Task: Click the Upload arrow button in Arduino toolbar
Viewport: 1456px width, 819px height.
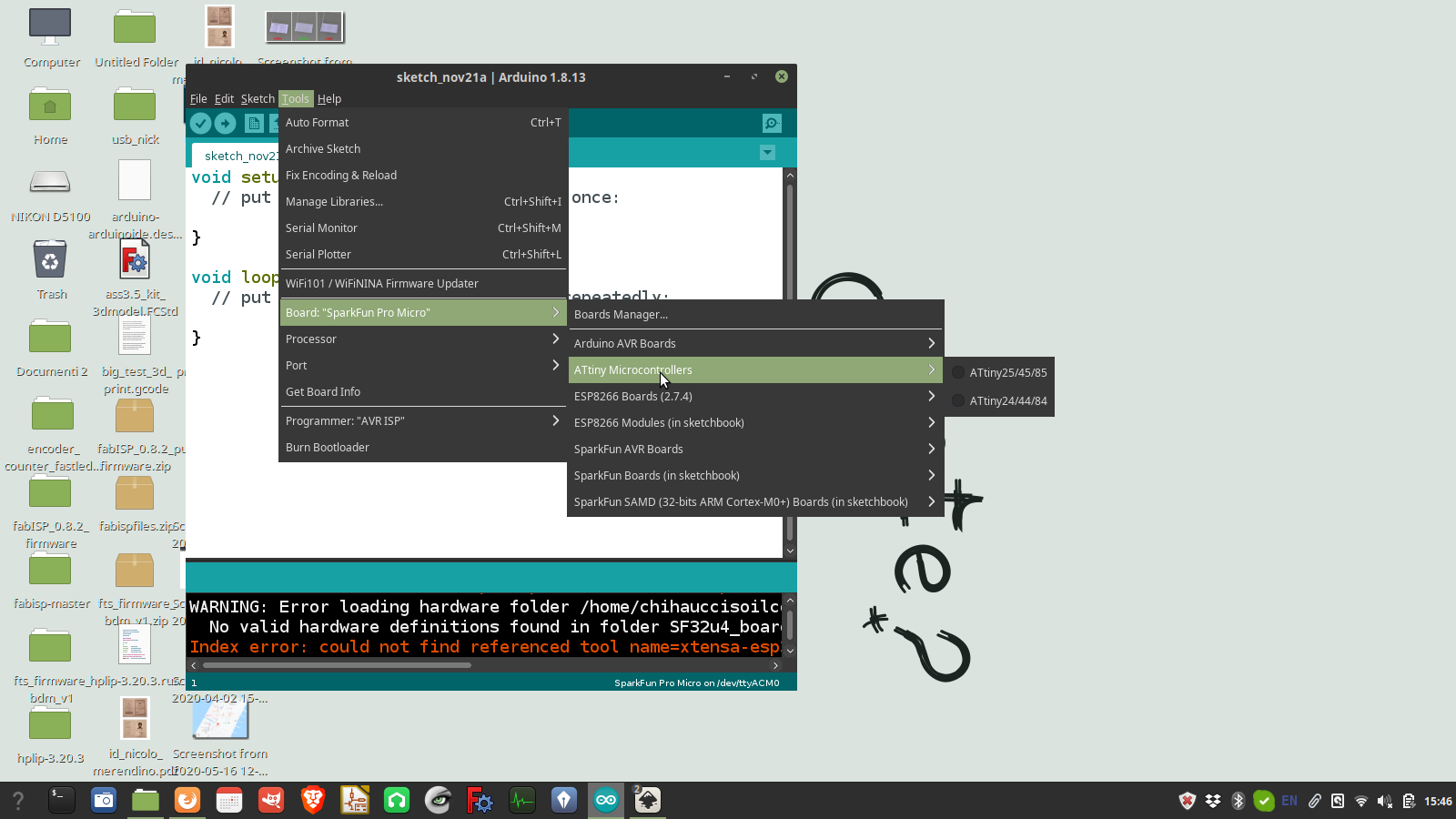Action: click(x=225, y=123)
